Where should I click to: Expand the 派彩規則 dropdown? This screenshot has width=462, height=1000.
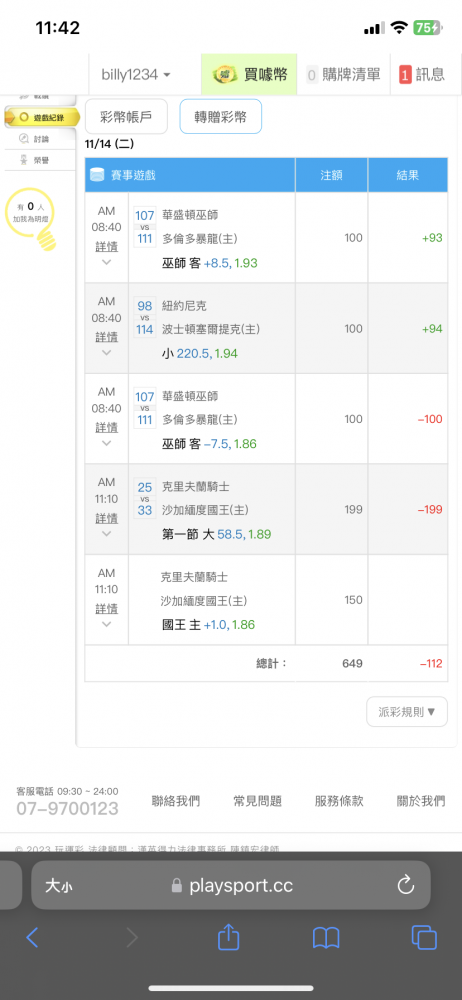406,712
